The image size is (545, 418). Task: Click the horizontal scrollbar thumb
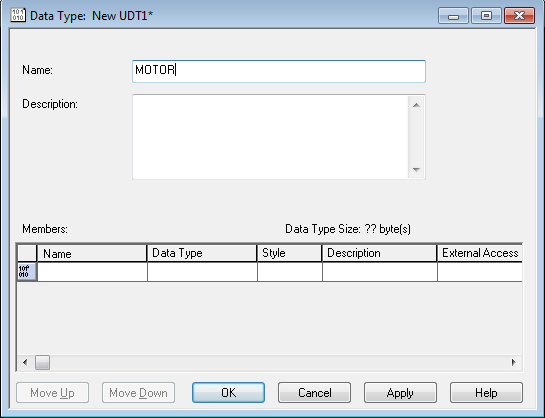coord(42,362)
